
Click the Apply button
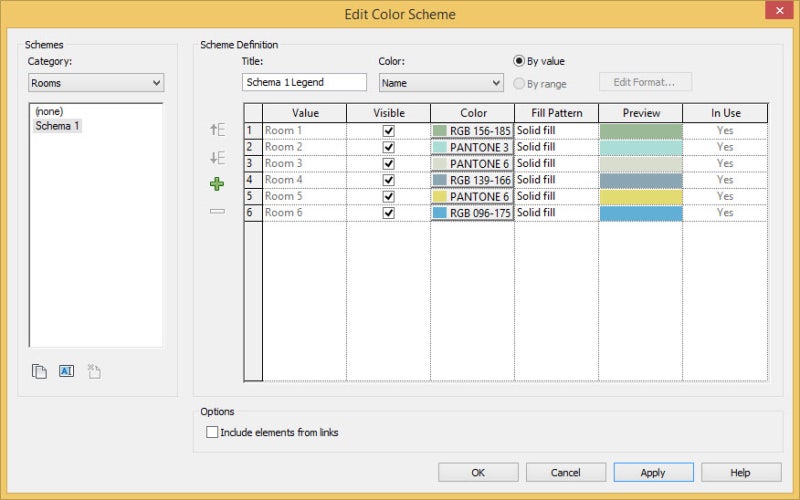tap(654, 472)
